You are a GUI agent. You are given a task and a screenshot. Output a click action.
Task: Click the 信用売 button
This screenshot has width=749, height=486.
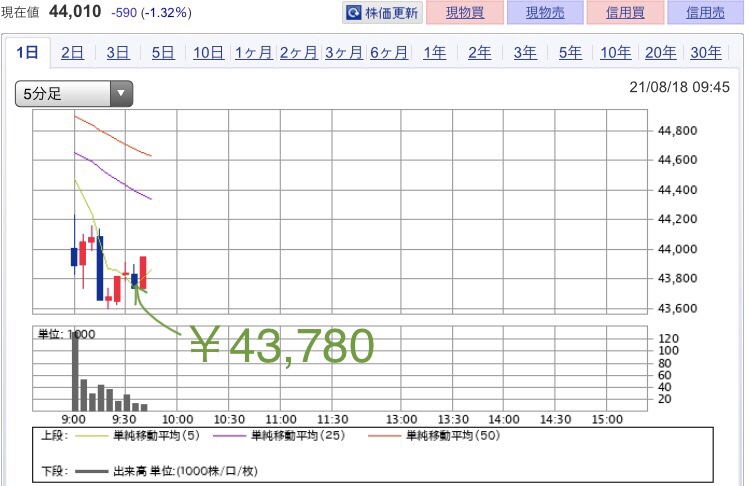(706, 12)
